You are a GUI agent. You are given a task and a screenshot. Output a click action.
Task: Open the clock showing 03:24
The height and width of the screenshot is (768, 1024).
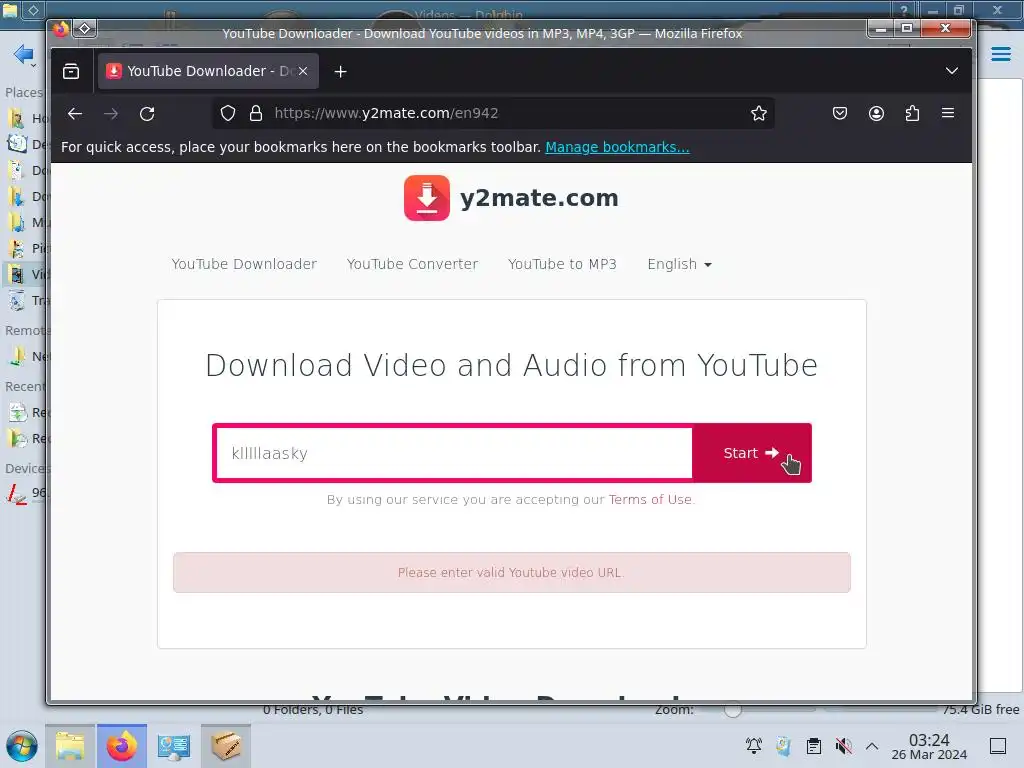(x=929, y=747)
